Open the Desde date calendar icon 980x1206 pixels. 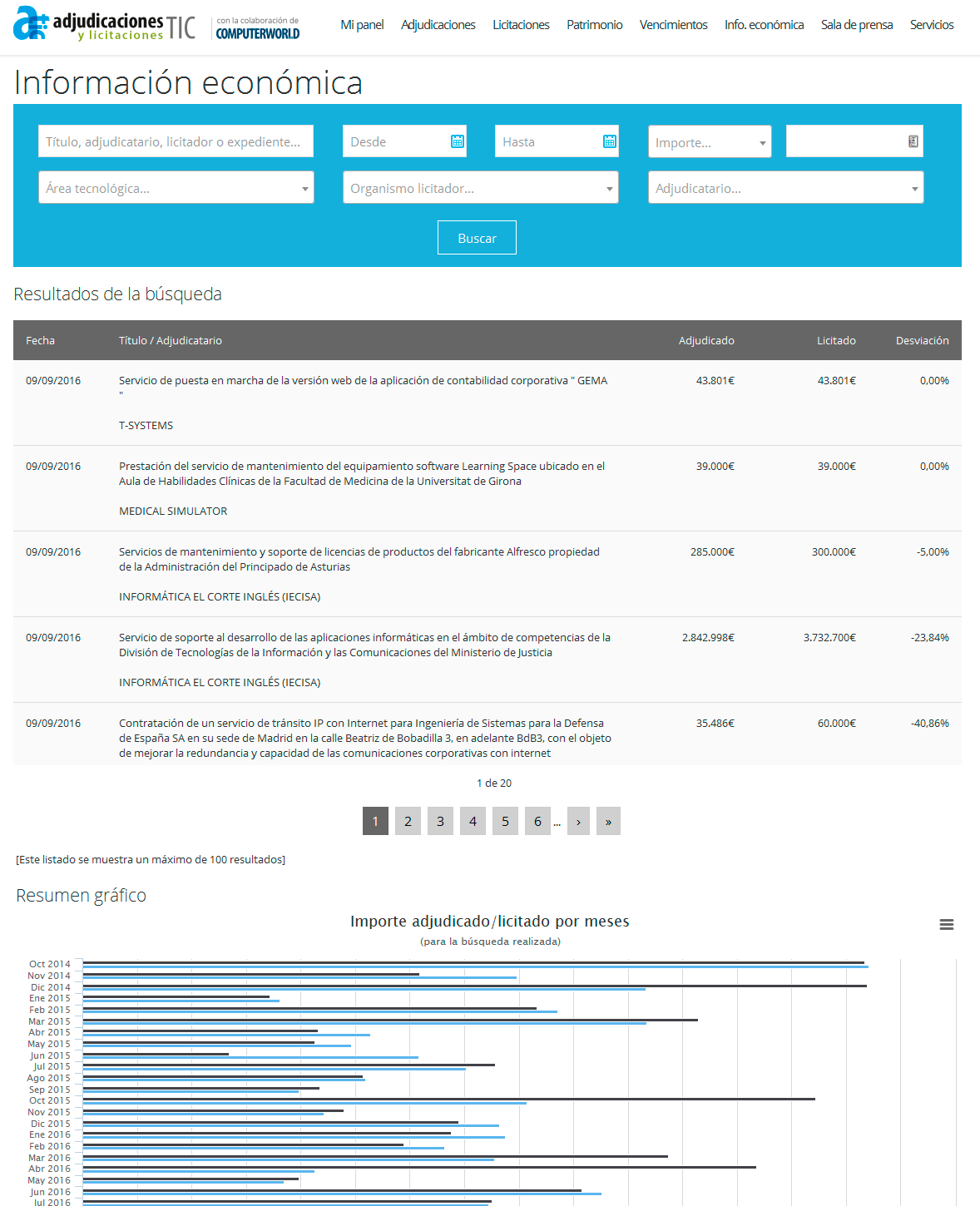pos(458,141)
